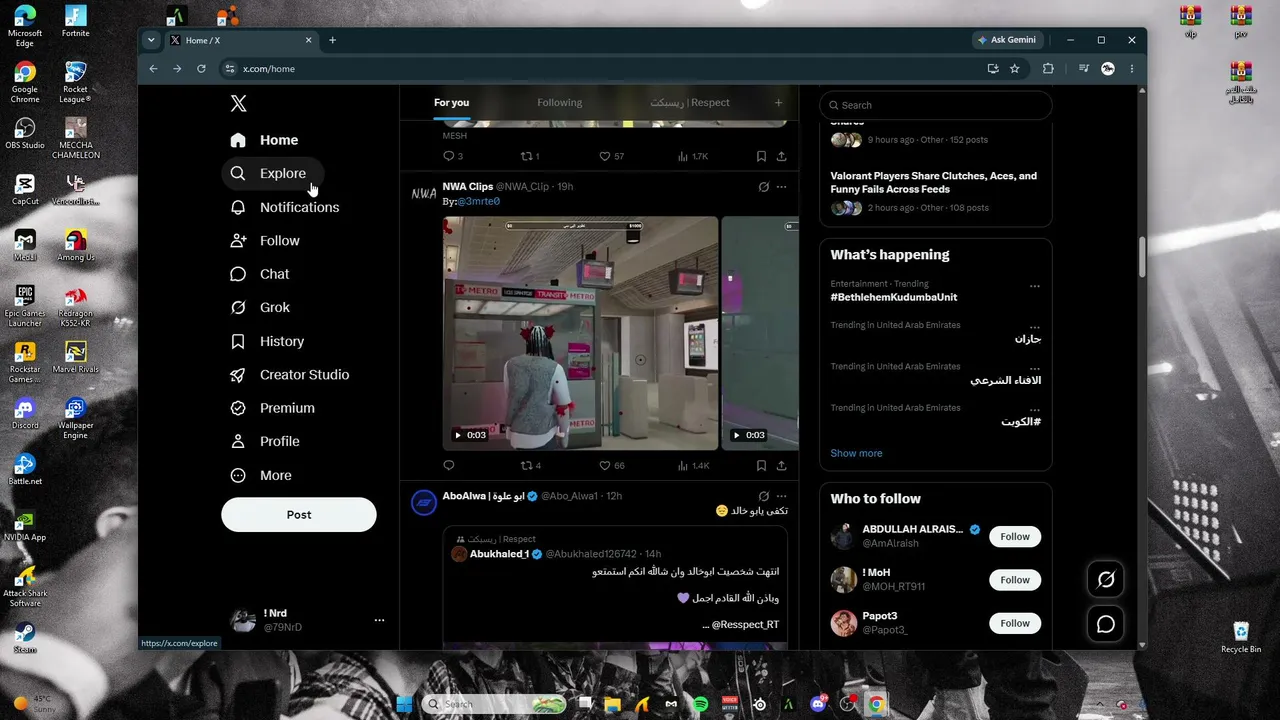The image size is (1280, 720).
Task: View analytics of NWA Clips post
Action: [693, 465]
